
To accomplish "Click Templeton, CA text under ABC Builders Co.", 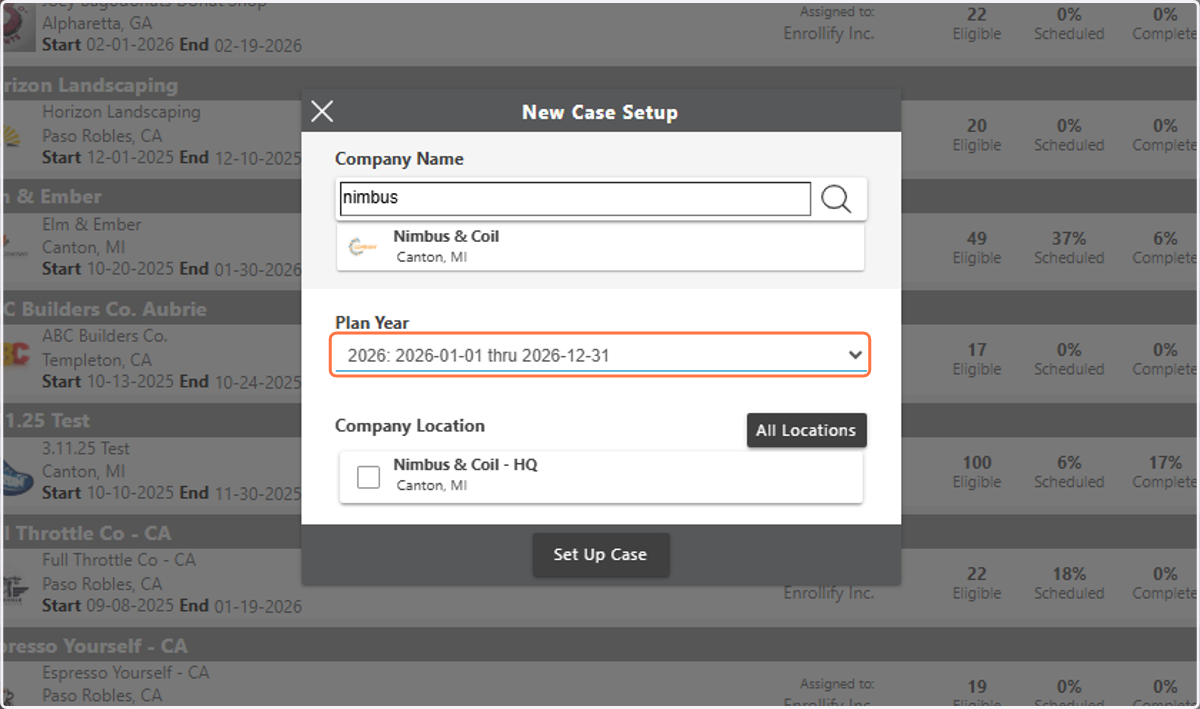I will tap(97, 359).
